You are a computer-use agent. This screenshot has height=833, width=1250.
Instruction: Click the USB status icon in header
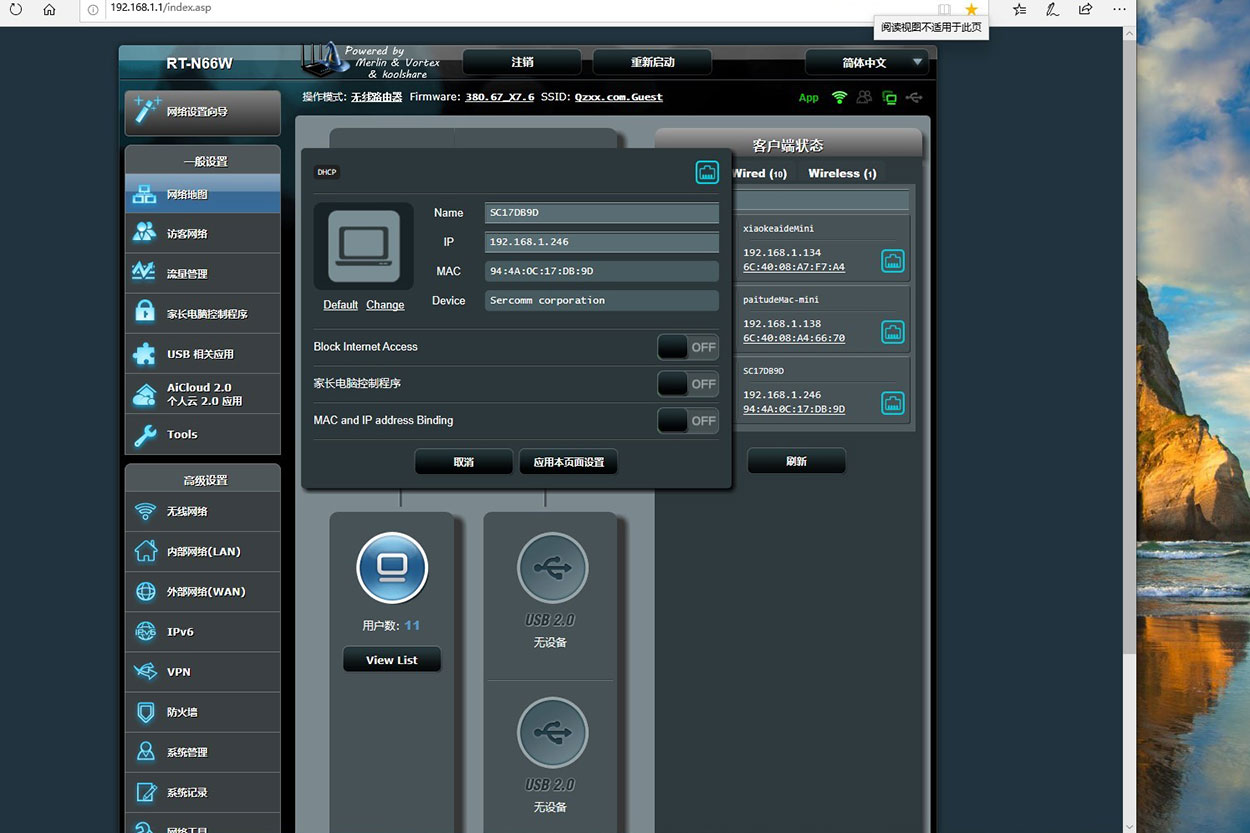coord(914,98)
